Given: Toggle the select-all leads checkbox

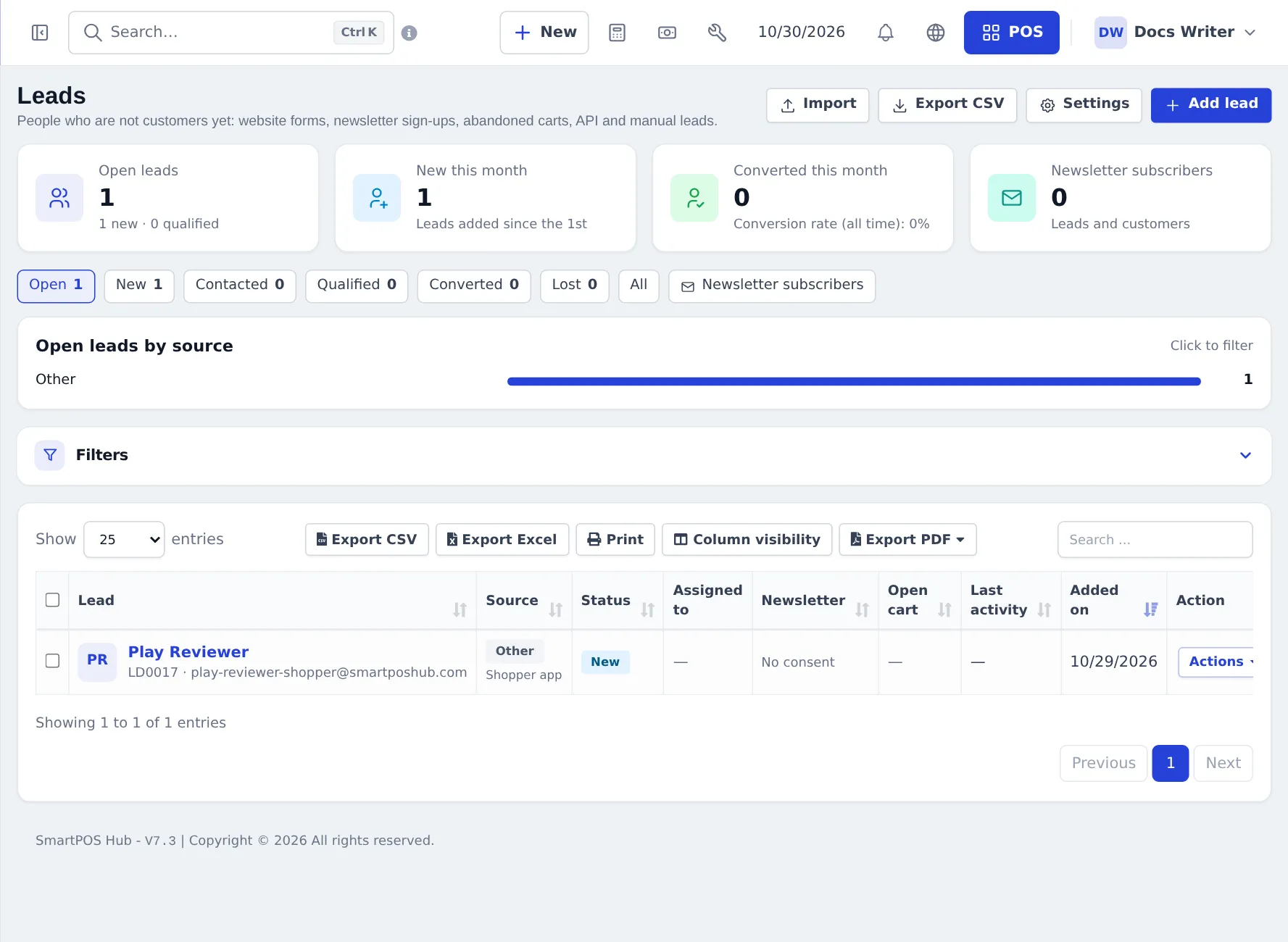Looking at the screenshot, I should click(52, 600).
